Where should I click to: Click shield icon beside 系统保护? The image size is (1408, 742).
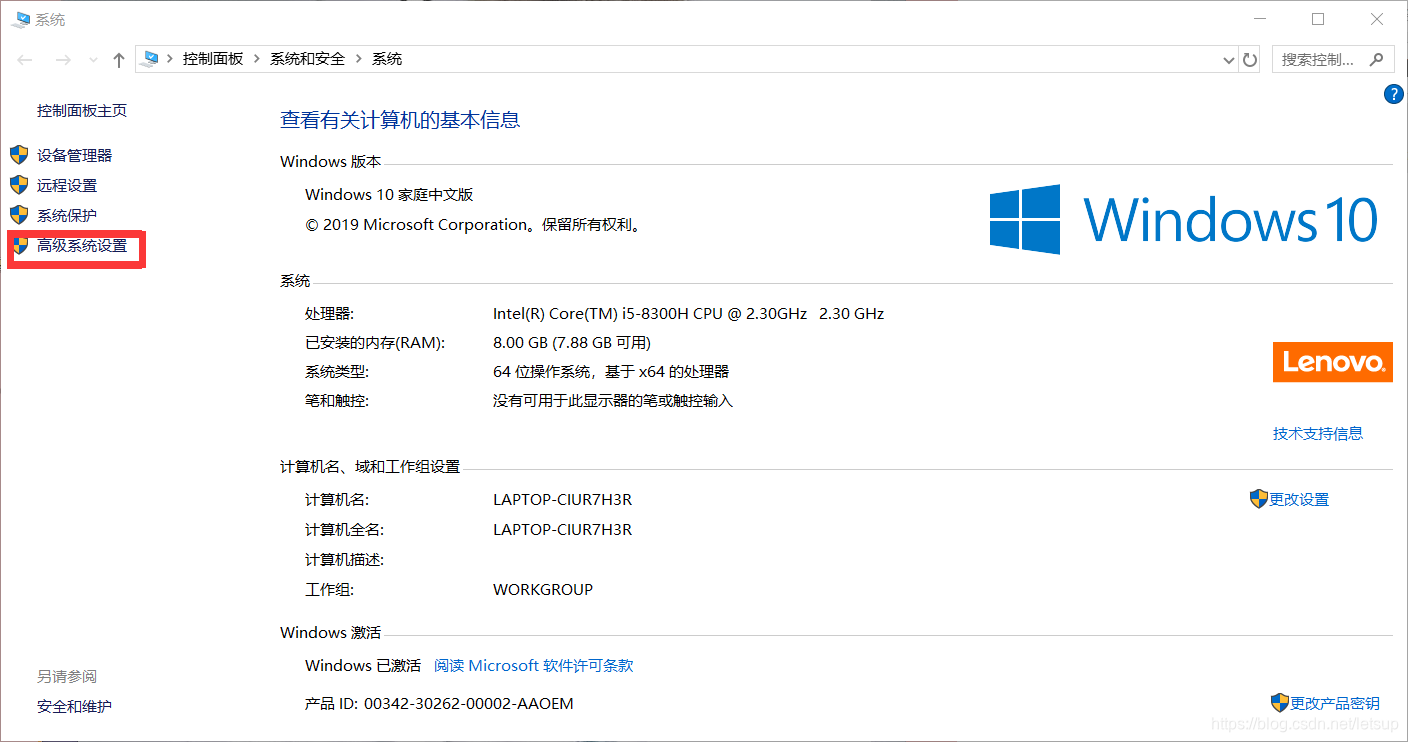click(19, 215)
